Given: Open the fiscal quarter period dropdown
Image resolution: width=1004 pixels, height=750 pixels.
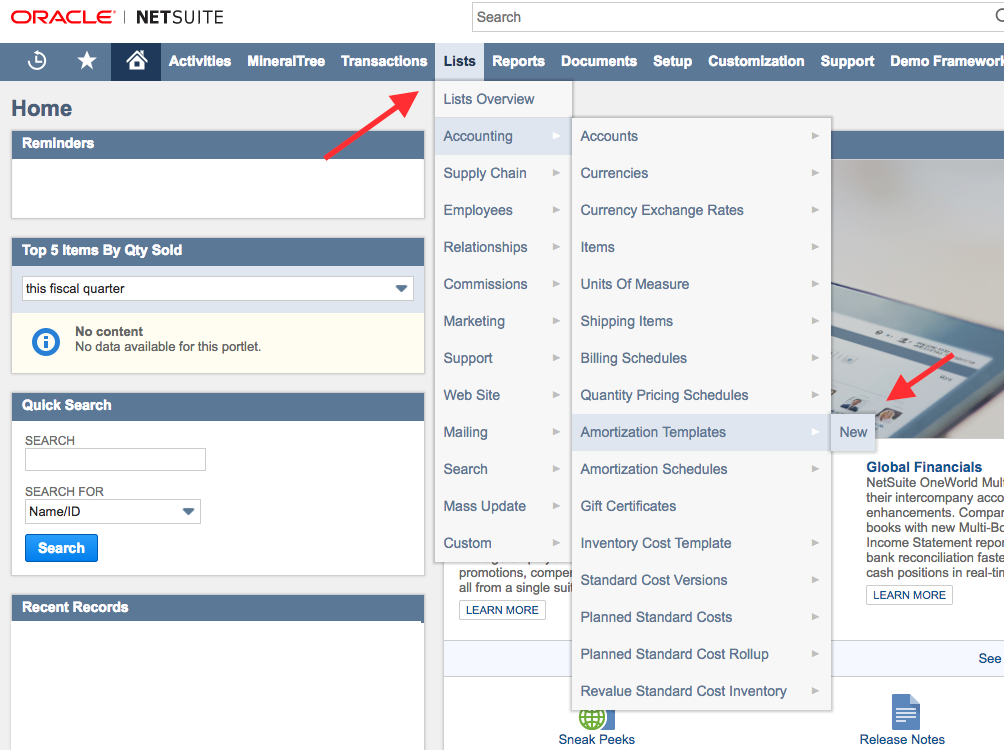Looking at the screenshot, I should (x=218, y=288).
